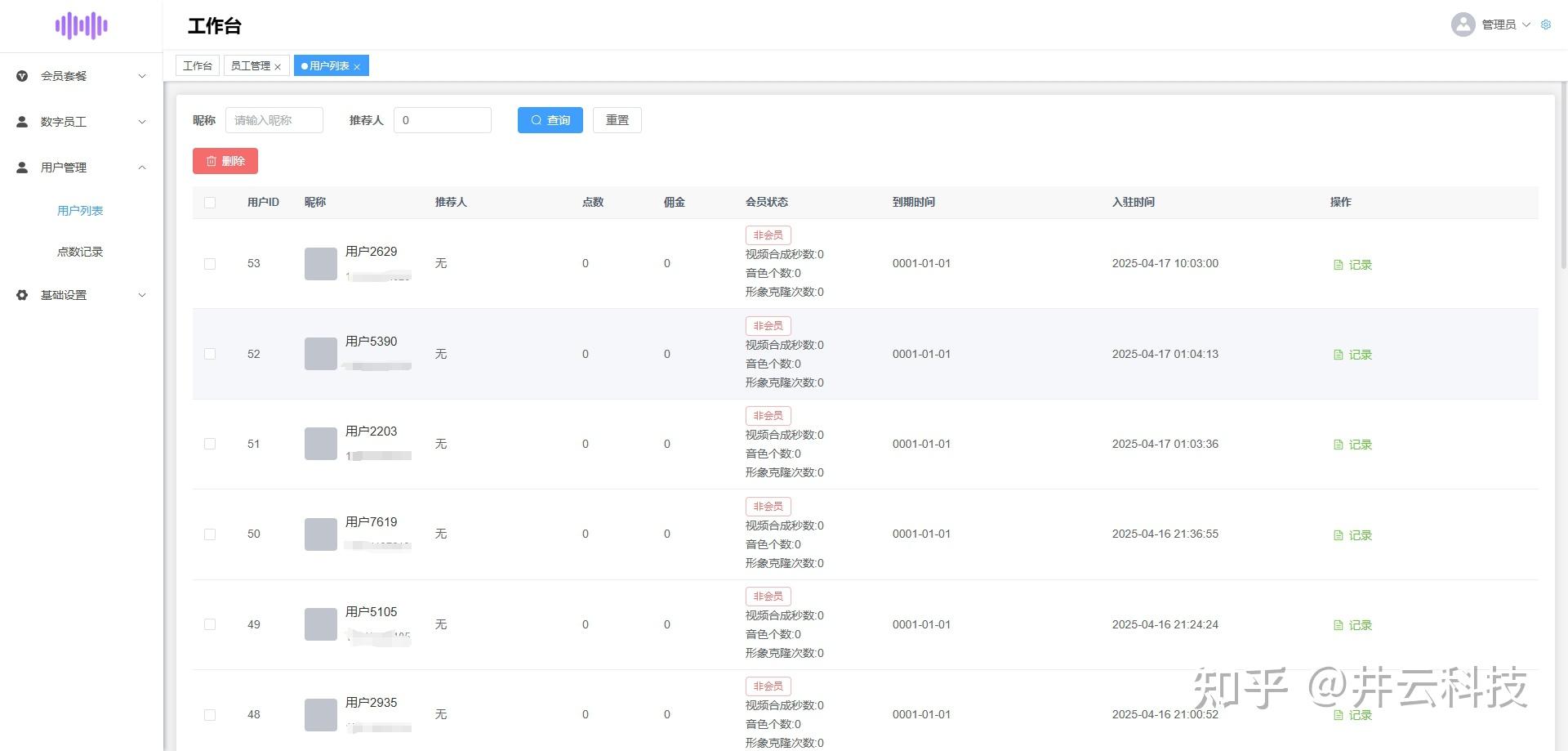Click the 会员套餐 sidebar icon
Viewport: 1568px width, 751px height.
pyautogui.click(x=22, y=76)
